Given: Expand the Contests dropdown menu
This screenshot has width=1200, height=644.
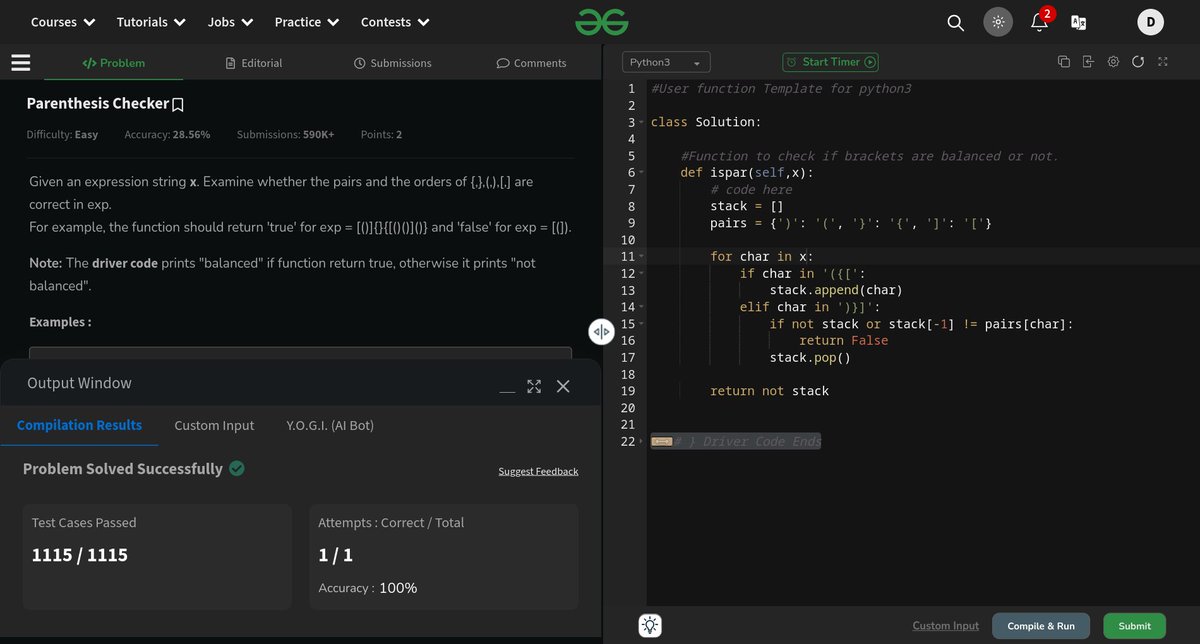Looking at the screenshot, I should (395, 22).
